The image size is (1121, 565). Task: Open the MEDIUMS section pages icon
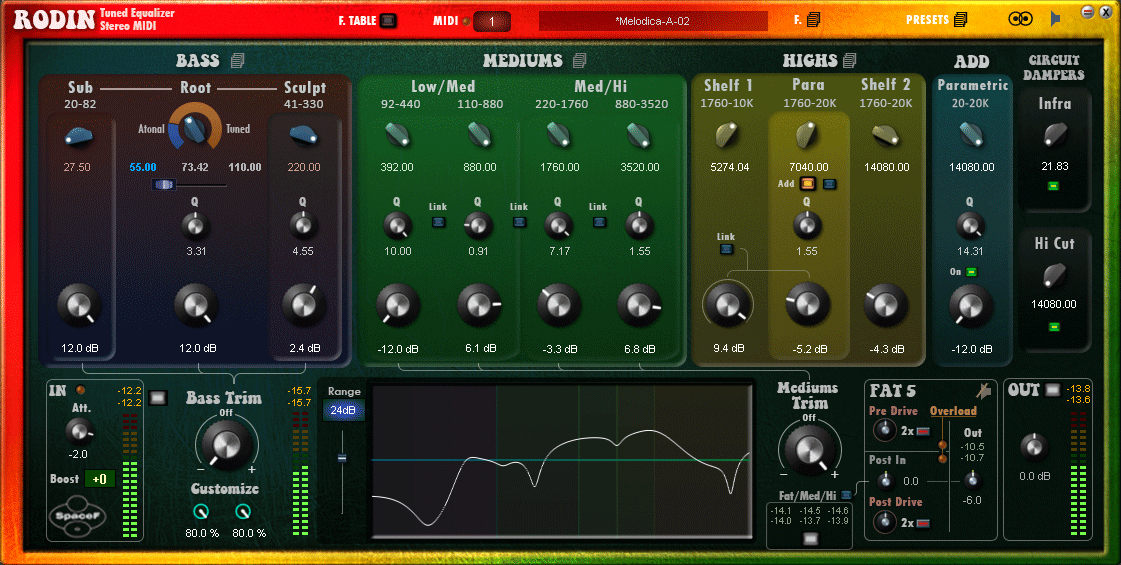[x=580, y=60]
